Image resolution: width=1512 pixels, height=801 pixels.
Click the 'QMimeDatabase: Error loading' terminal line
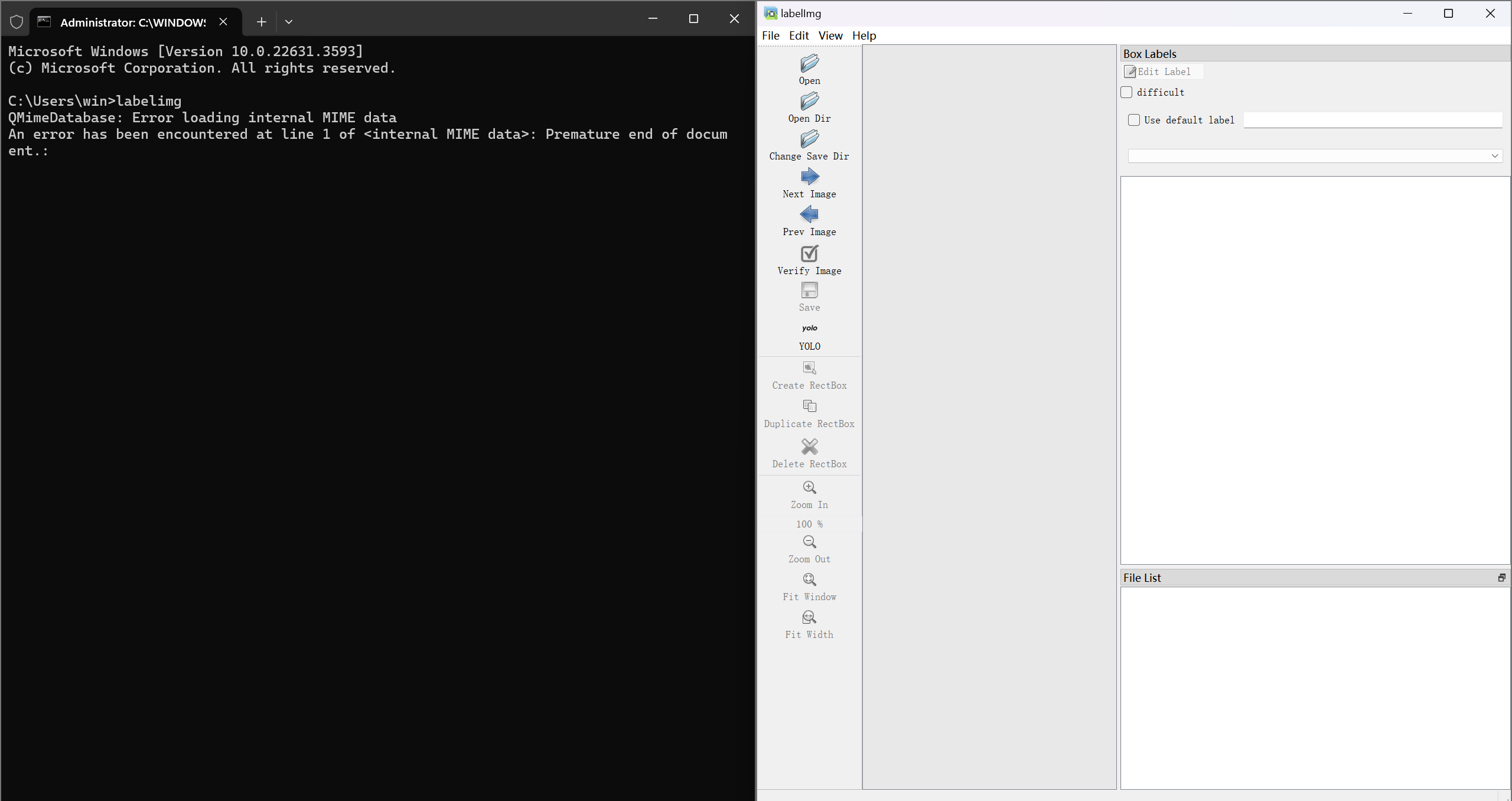coord(203,118)
